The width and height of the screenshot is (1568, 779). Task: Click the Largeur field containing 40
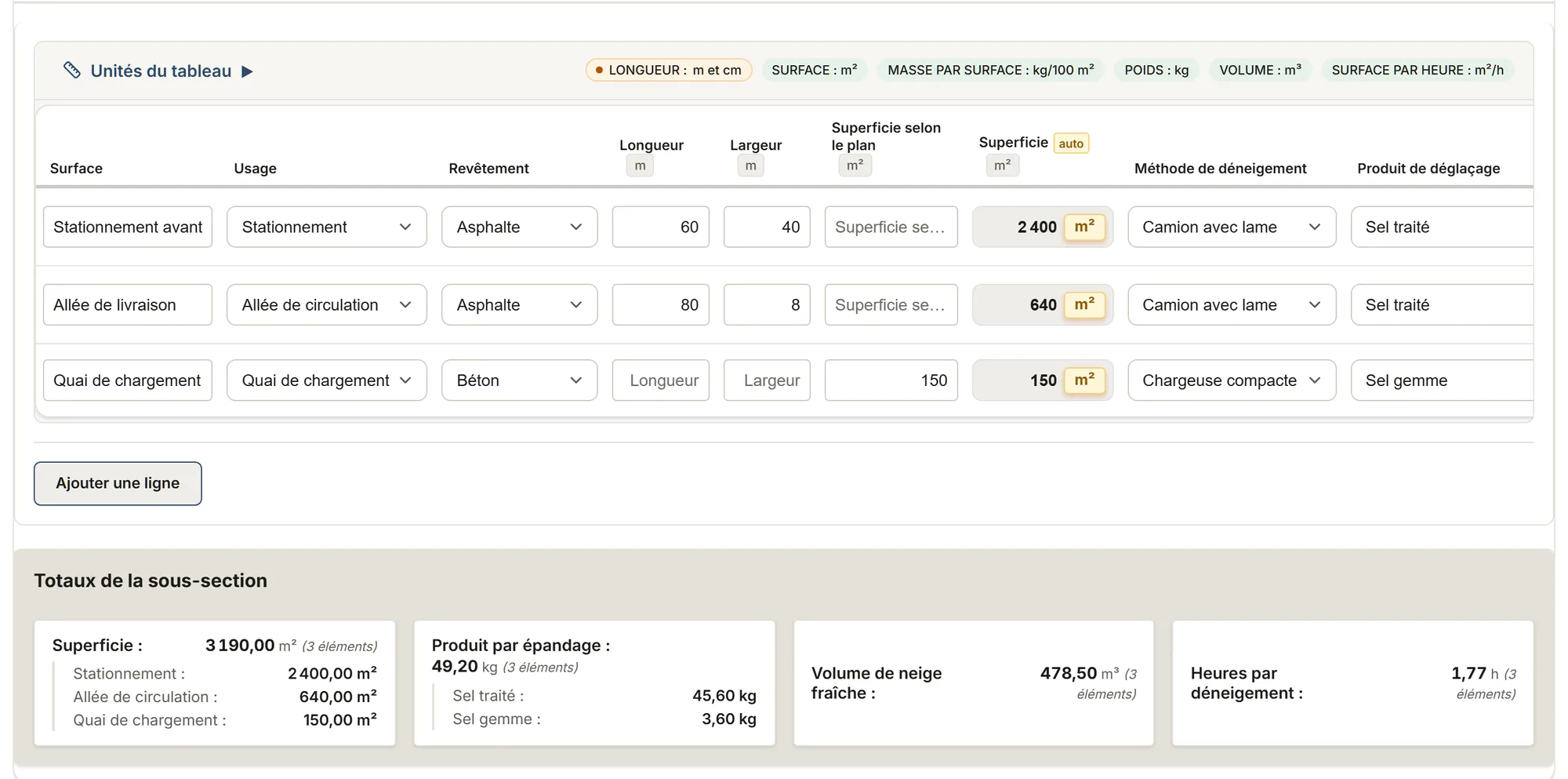(x=767, y=227)
